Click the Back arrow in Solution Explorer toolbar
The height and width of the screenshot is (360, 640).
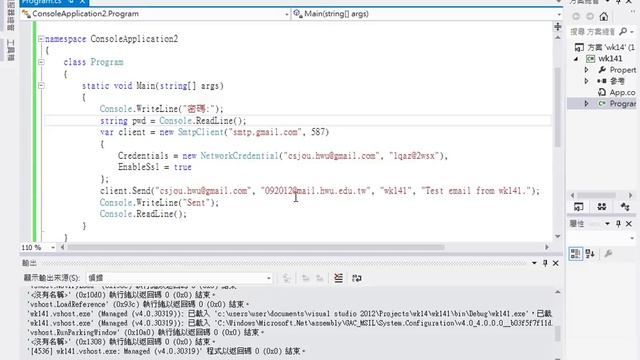click(x=576, y=16)
